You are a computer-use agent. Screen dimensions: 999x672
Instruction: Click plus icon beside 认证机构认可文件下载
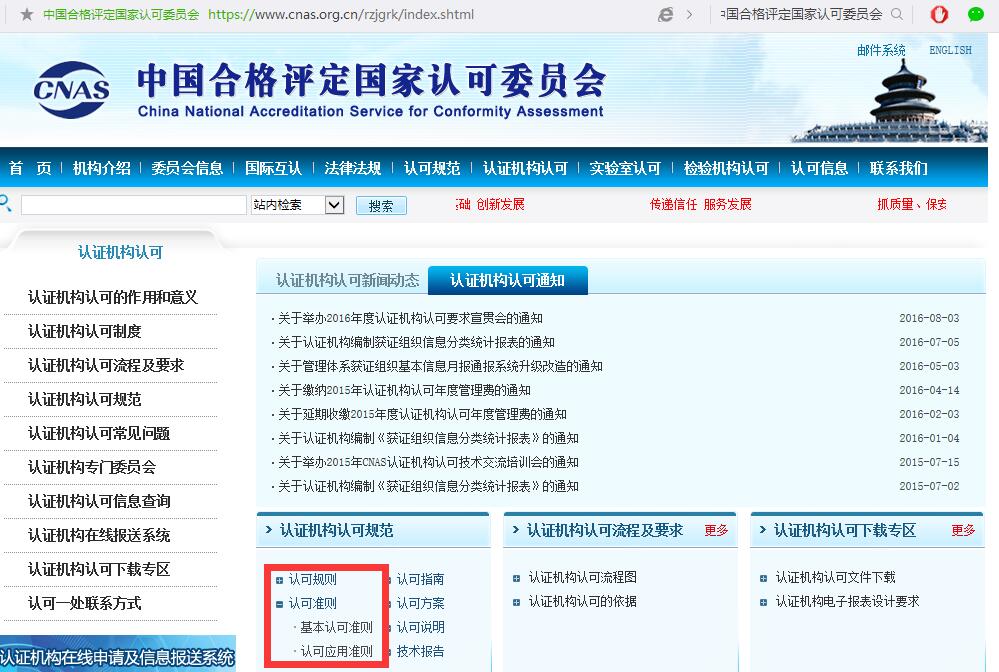(763, 578)
